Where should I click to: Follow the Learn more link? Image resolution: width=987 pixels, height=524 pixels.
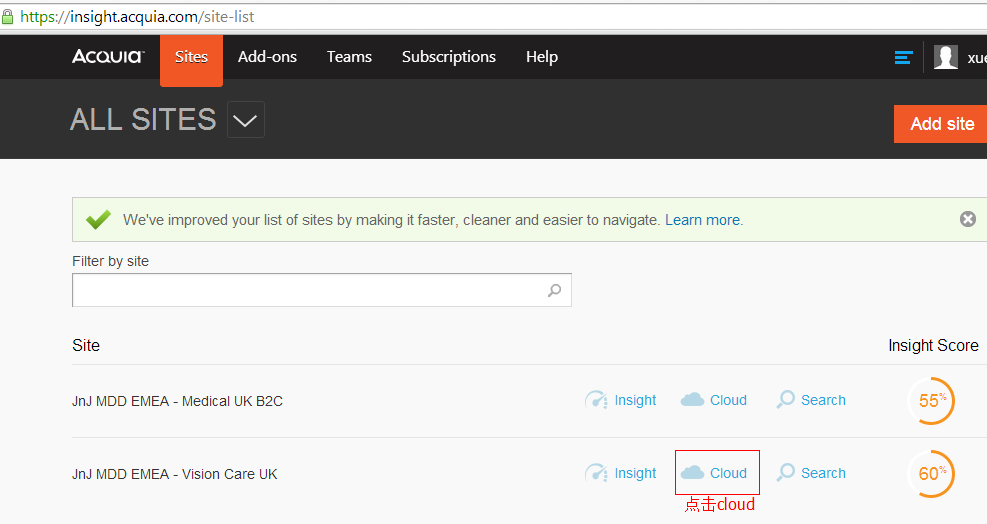702,220
